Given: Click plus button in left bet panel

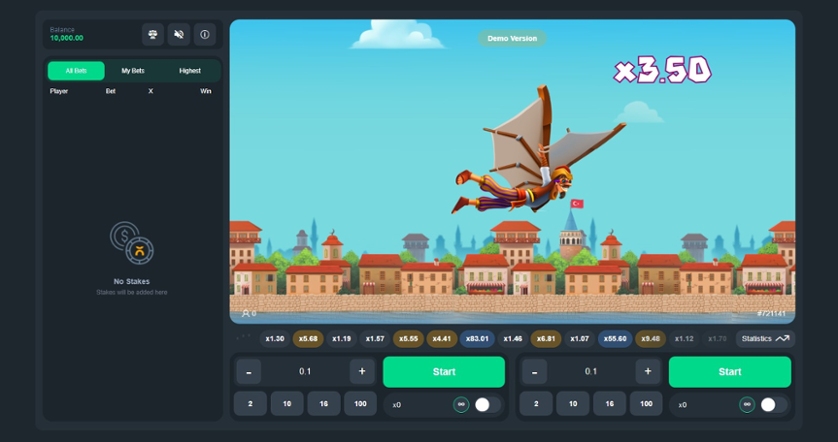Looking at the screenshot, I should 362,372.
